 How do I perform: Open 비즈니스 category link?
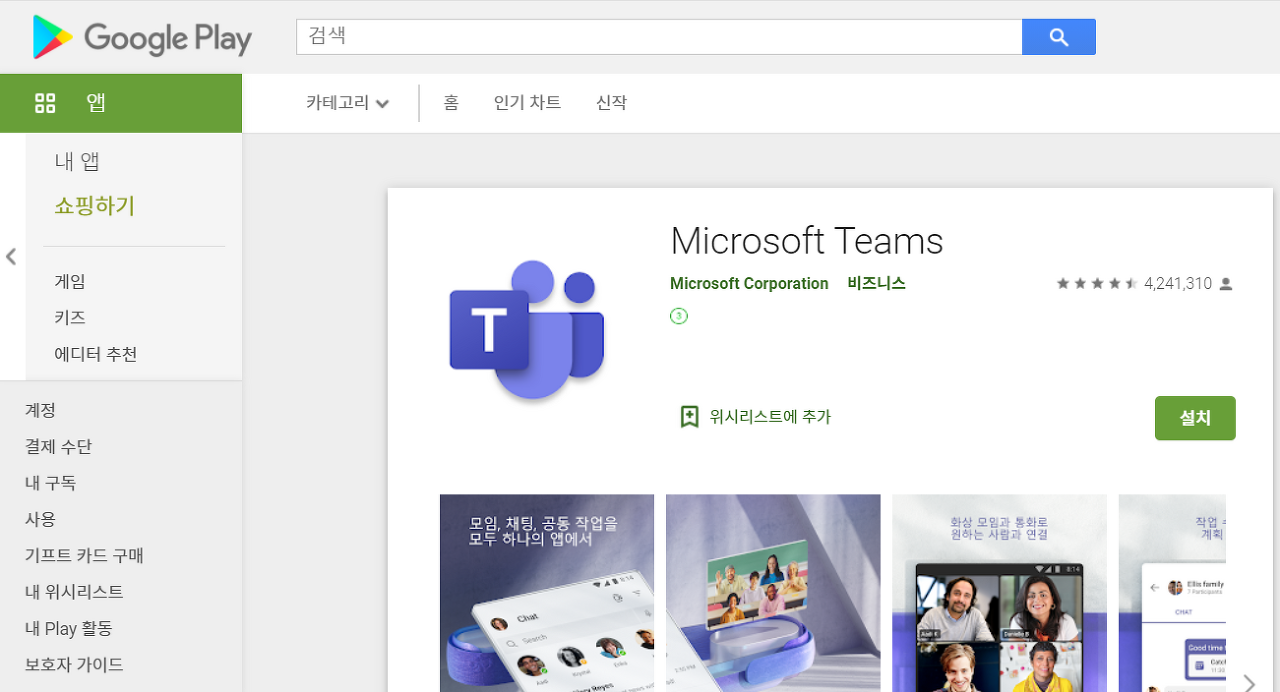coord(876,284)
